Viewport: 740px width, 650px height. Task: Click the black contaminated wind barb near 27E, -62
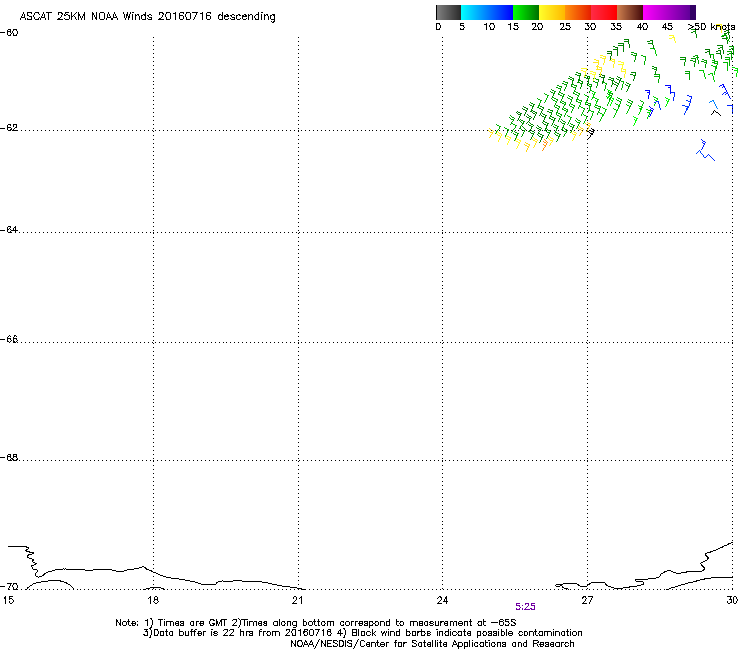click(x=590, y=134)
